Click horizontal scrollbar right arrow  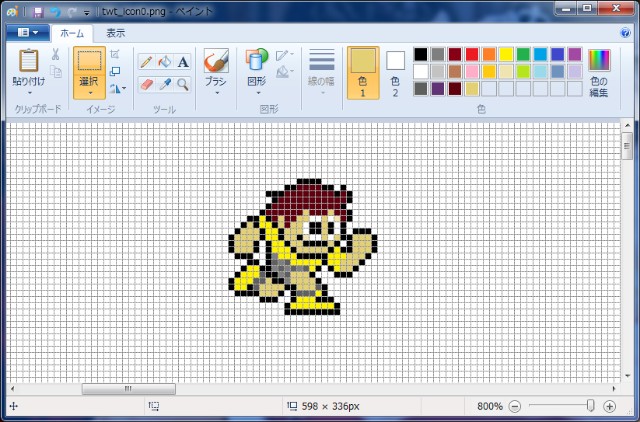614,389
